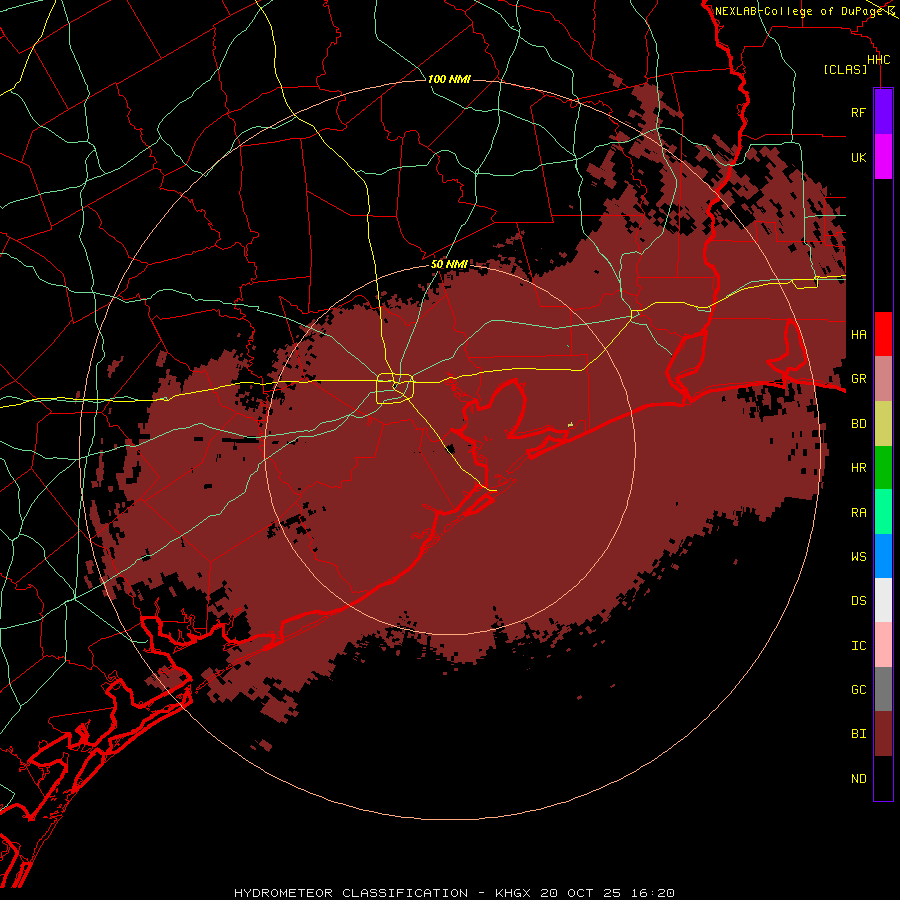Click the HA legend label

tap(858, 335)
